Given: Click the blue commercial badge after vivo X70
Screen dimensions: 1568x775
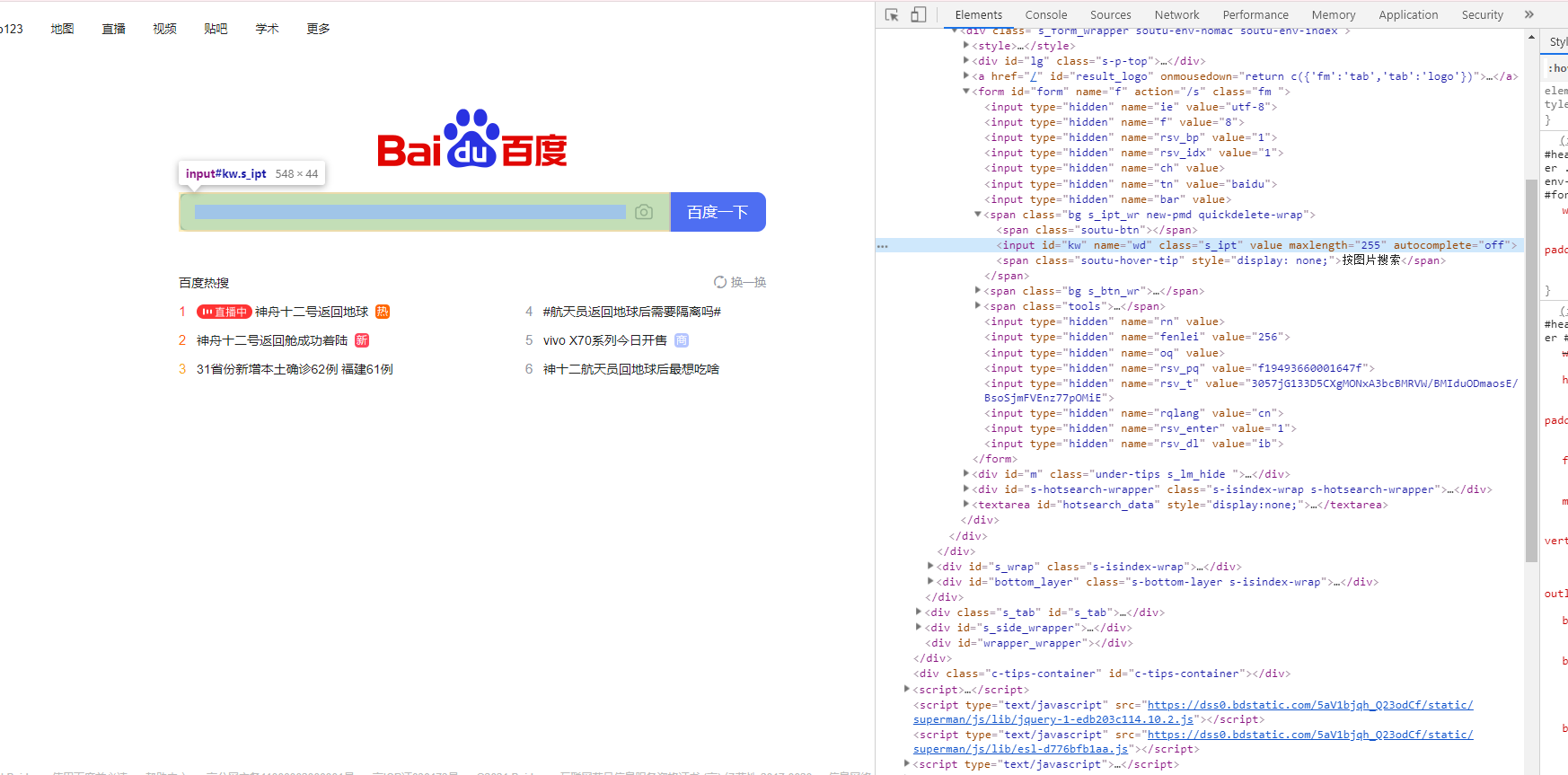Looking at the screenshot, I should (682, 340).
